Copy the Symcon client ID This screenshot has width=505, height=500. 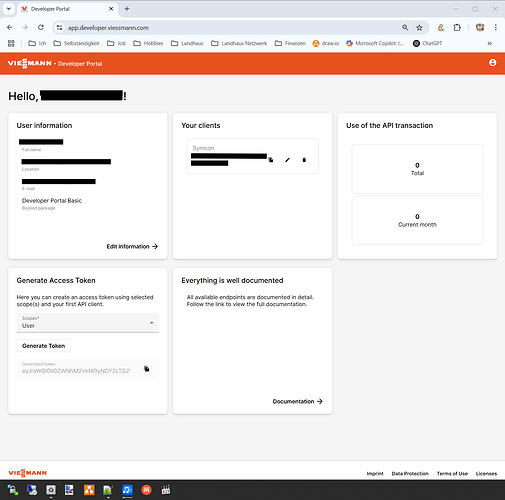coord(271,160)
